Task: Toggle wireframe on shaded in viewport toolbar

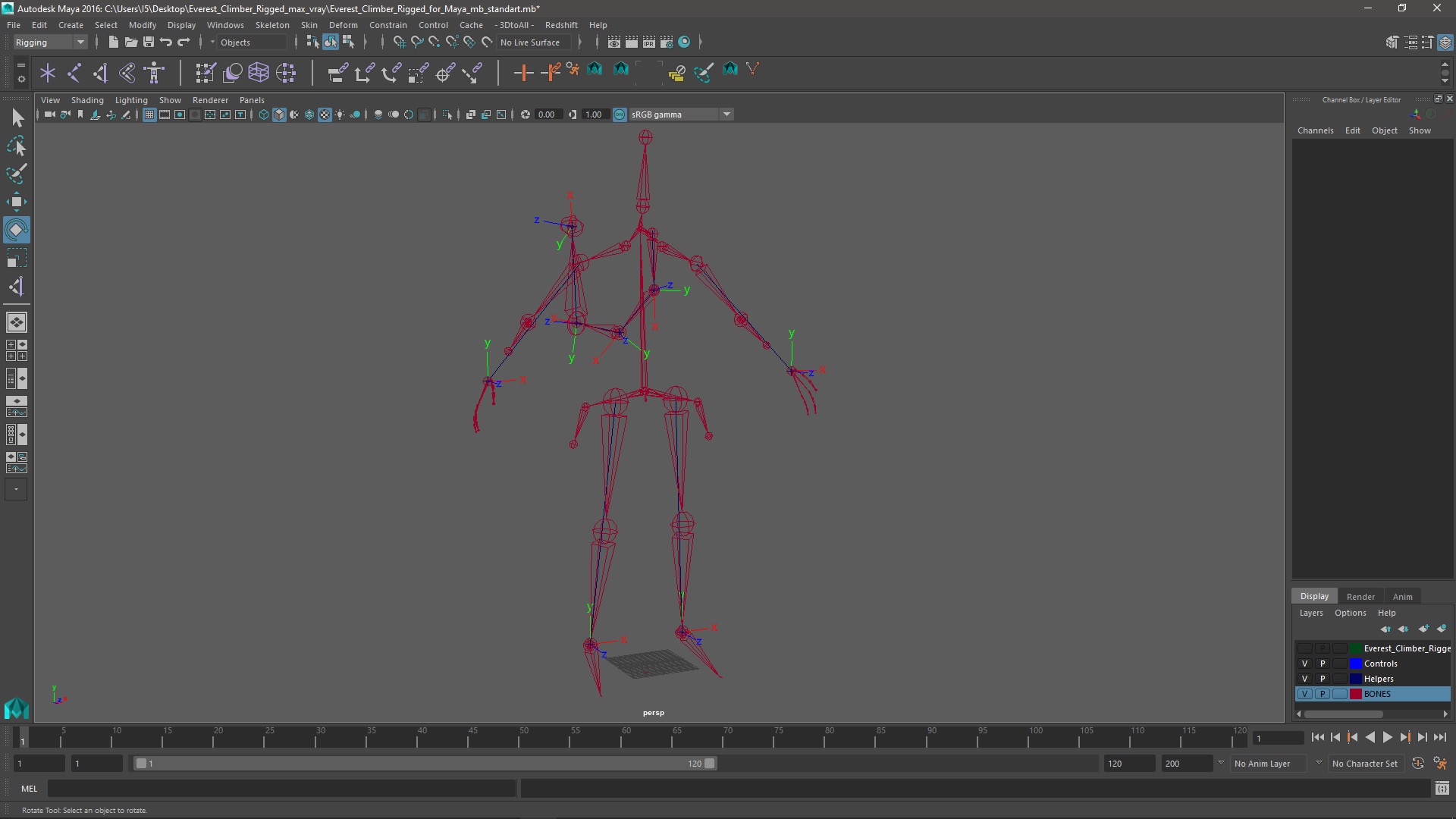Action: click(309, 115)
